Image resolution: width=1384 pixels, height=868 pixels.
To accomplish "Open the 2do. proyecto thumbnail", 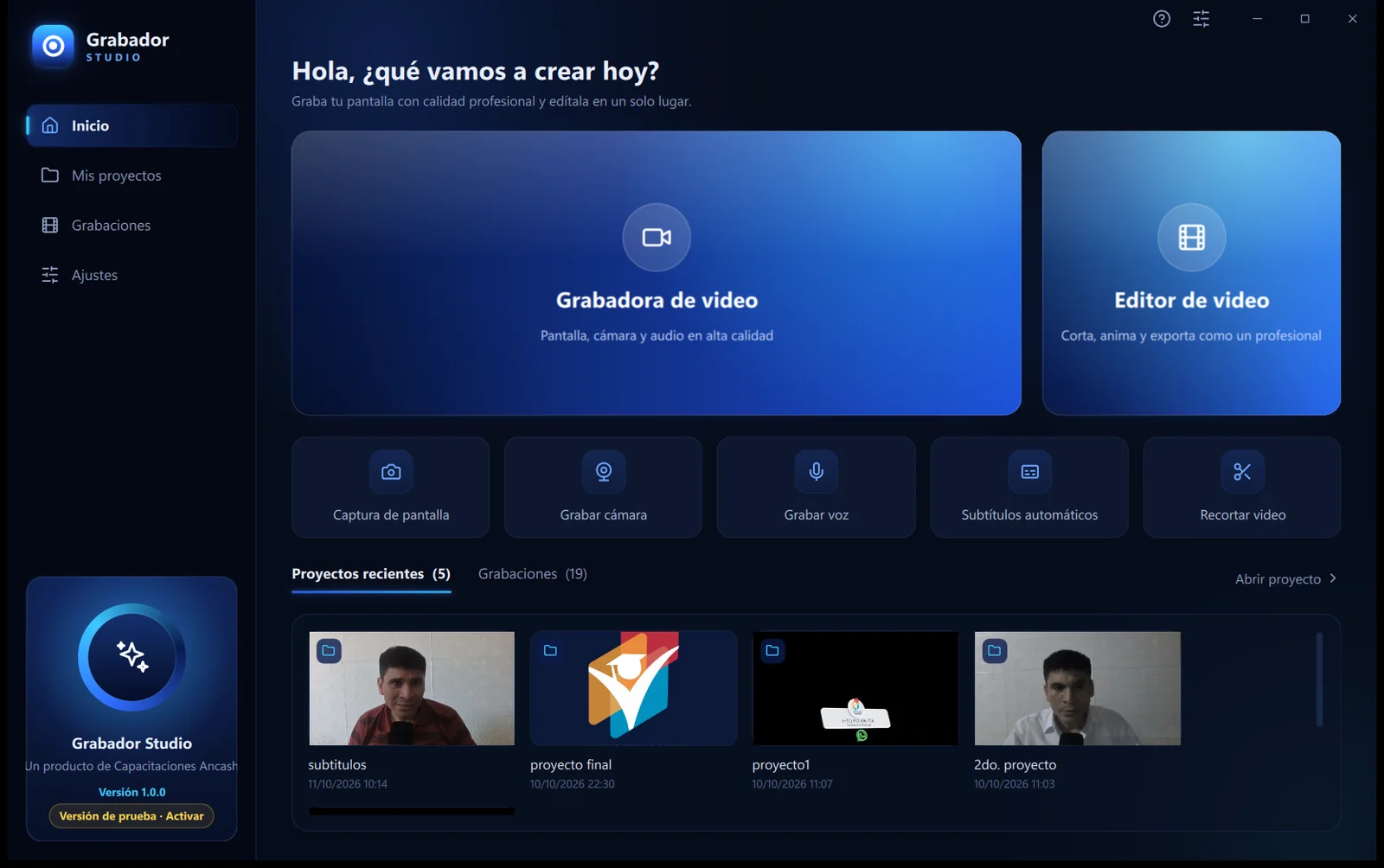I will (x=1078, y=688).
